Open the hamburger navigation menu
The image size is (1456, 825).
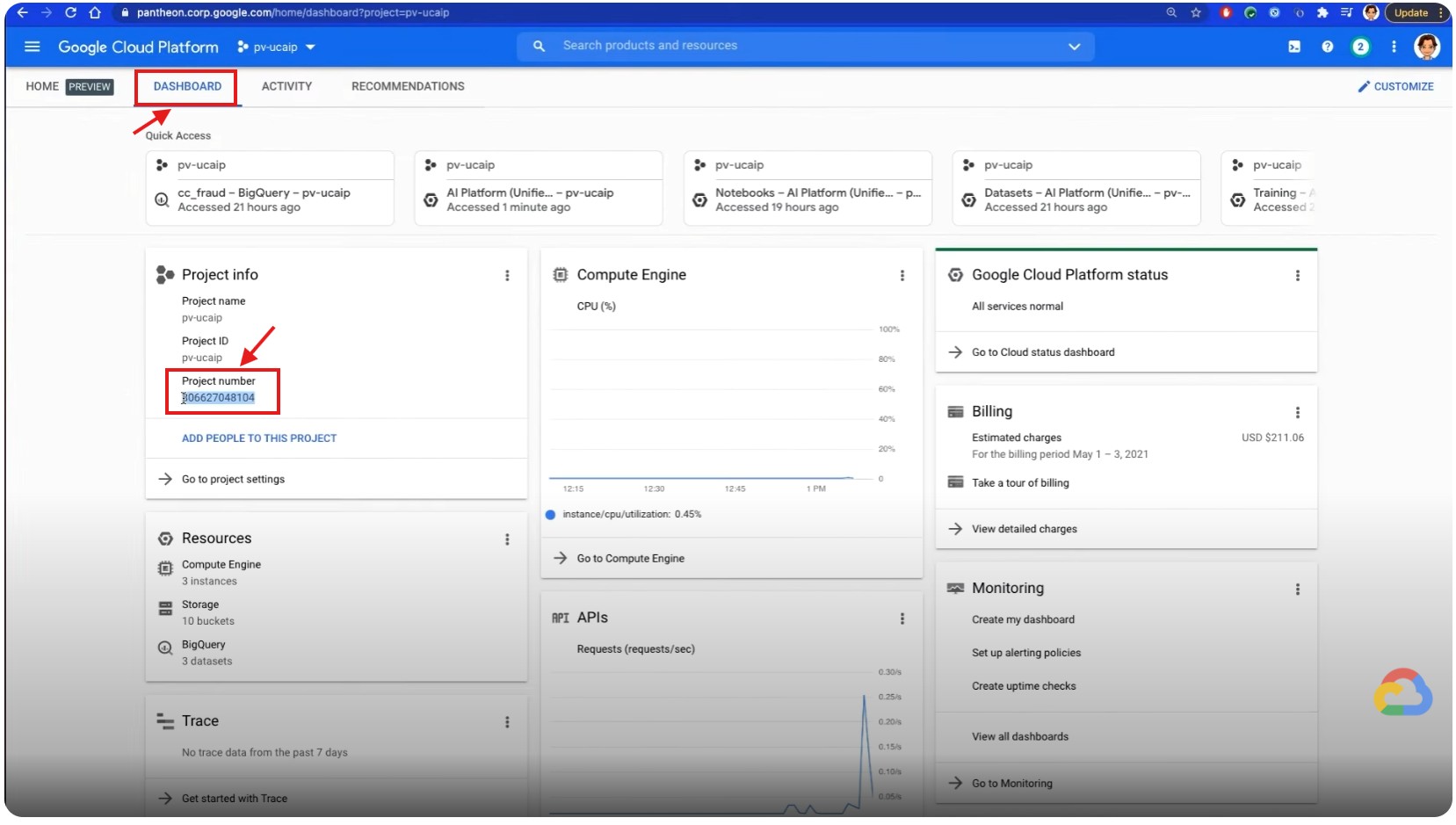tap(33, 47)
